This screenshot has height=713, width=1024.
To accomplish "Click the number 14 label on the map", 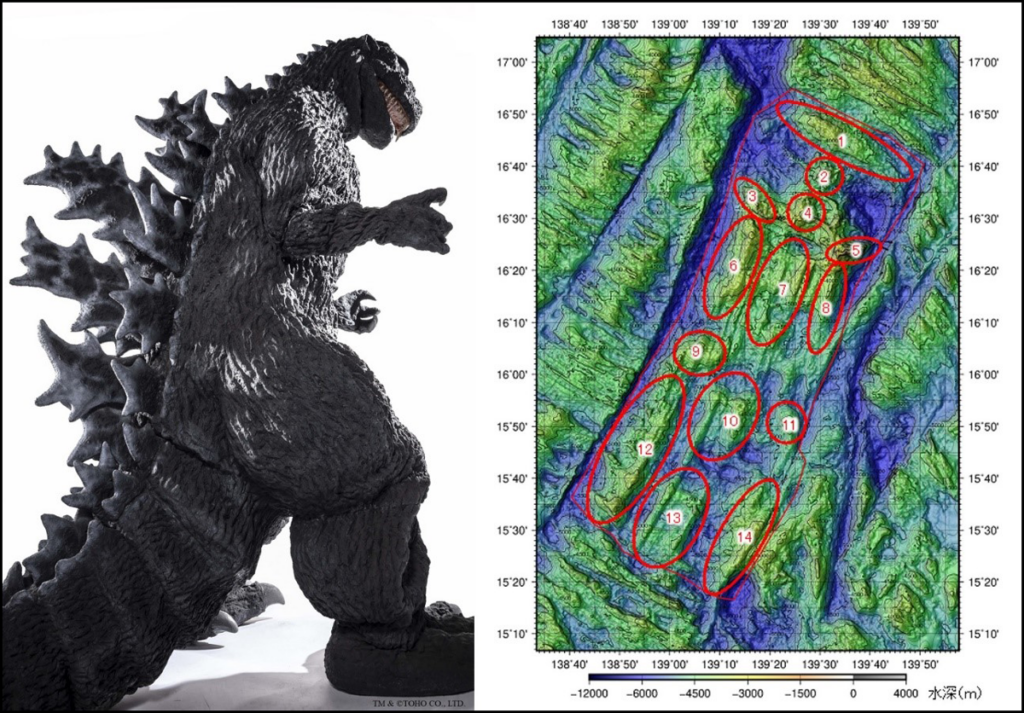I will point(744,537).
